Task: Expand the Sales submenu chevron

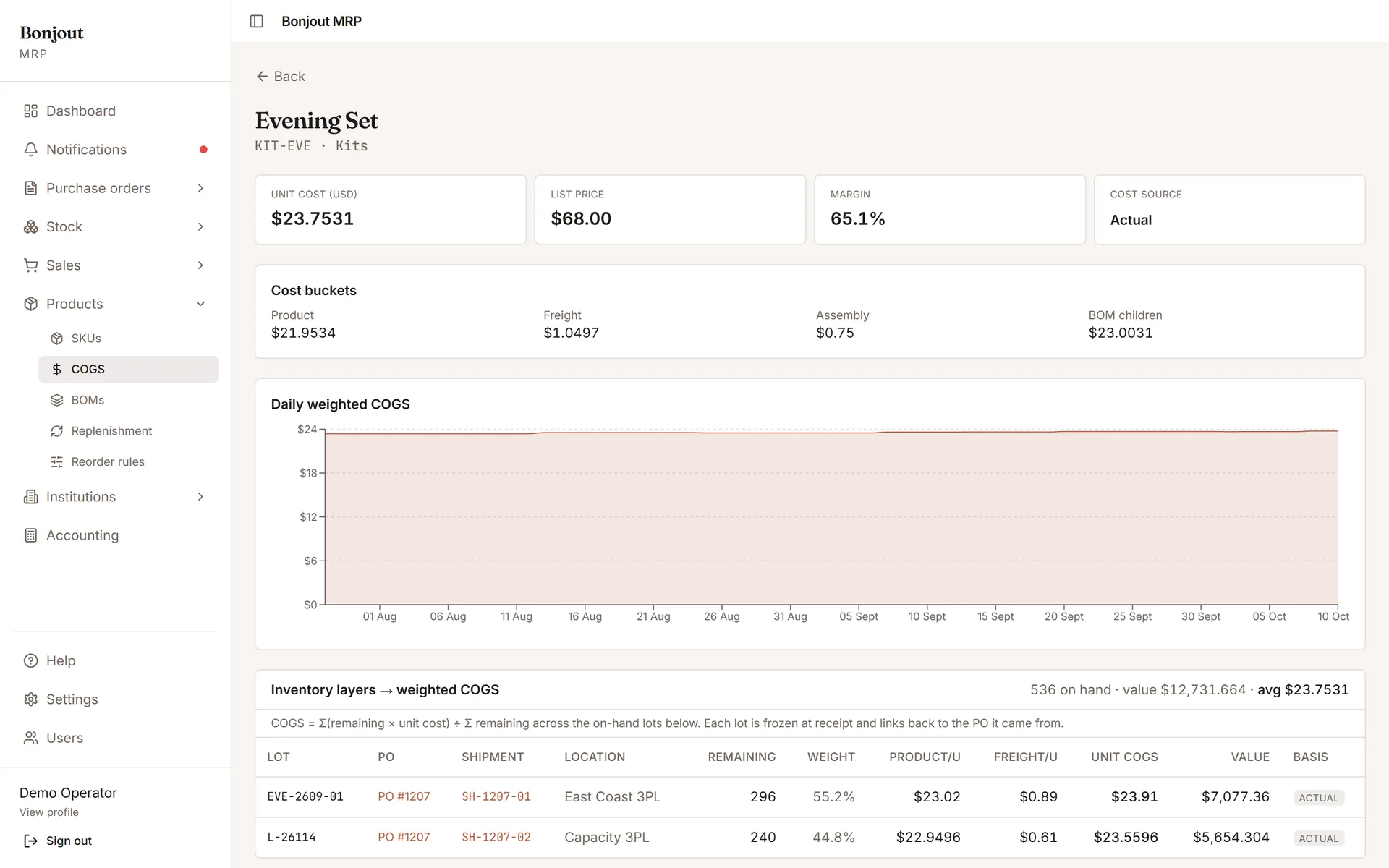Action: [200, 265]
